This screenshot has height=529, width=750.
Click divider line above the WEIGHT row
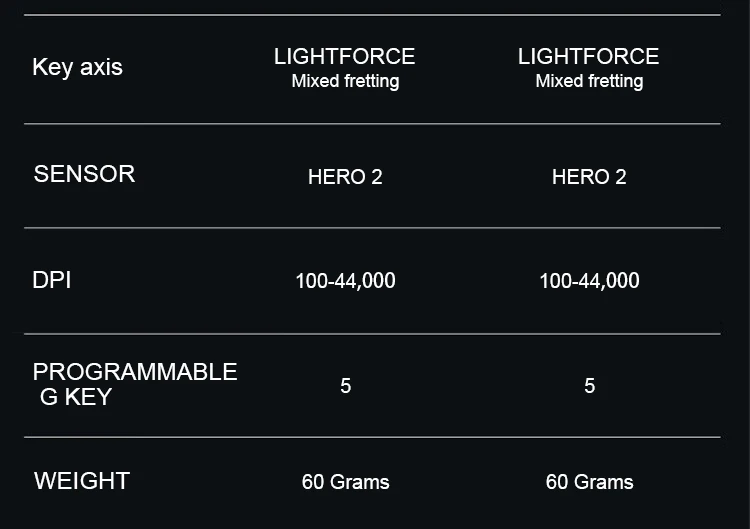coord(372,437)
